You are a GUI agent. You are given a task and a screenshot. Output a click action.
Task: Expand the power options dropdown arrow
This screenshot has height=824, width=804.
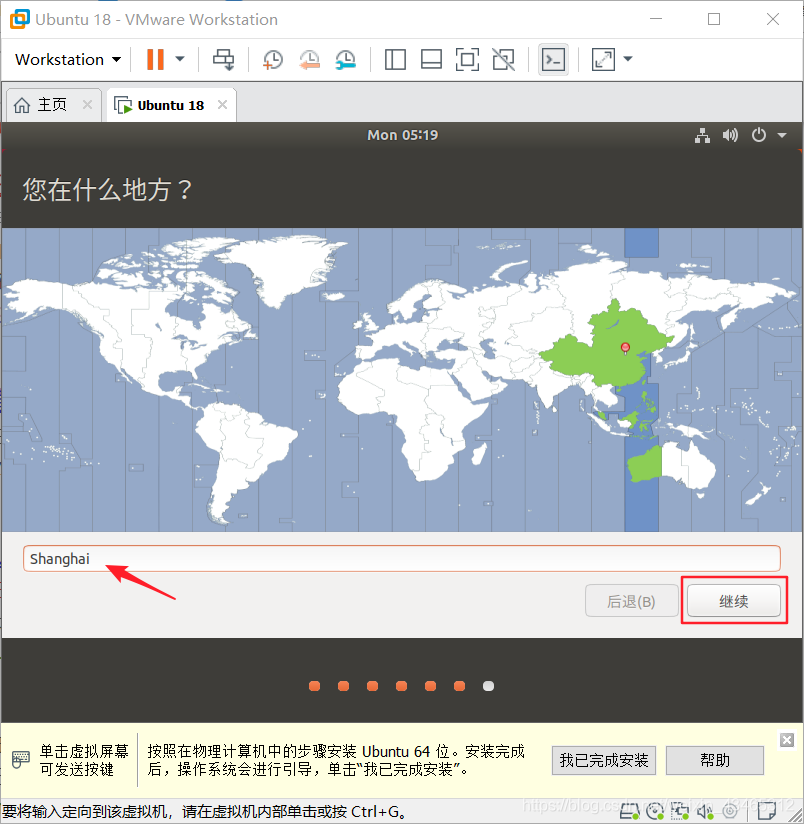(x=180, y=59)
